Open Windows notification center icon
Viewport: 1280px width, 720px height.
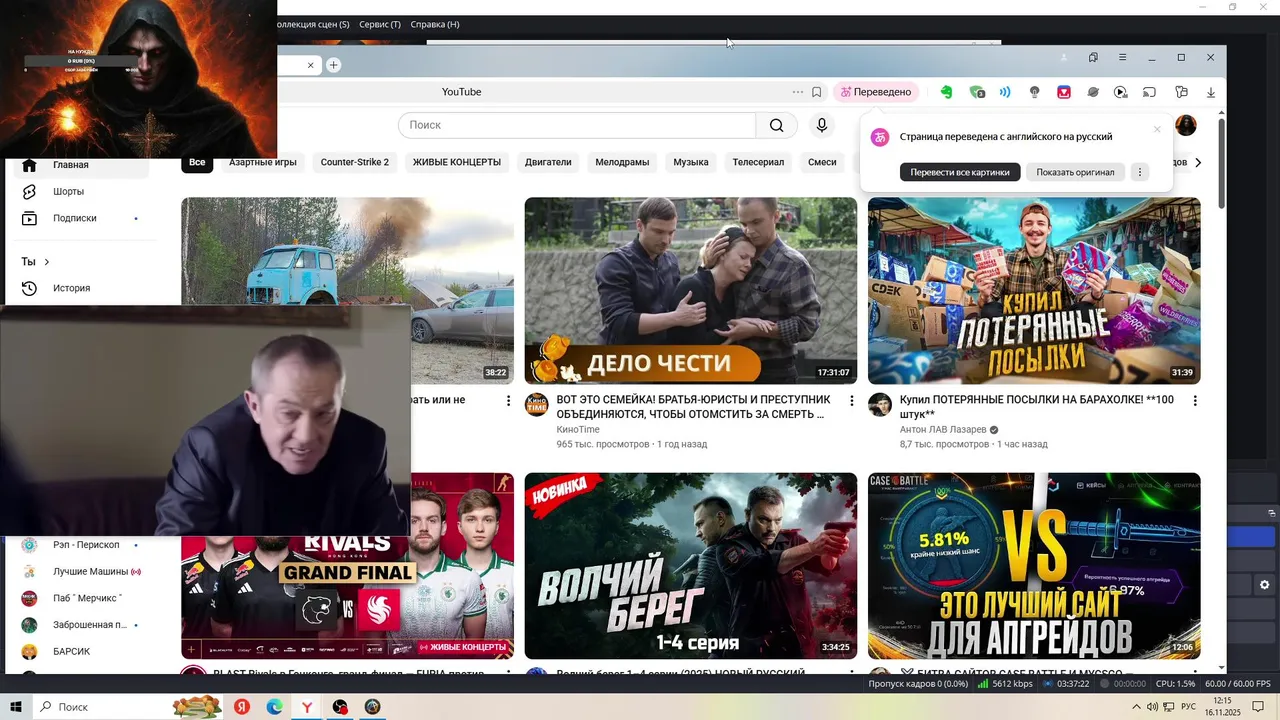click(1258, 707)
